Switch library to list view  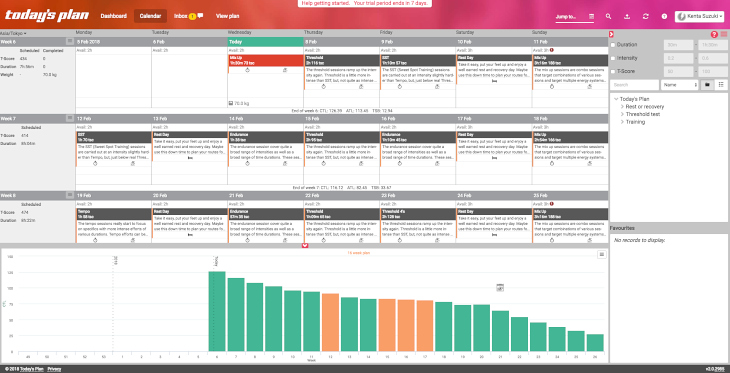[721, 85]
